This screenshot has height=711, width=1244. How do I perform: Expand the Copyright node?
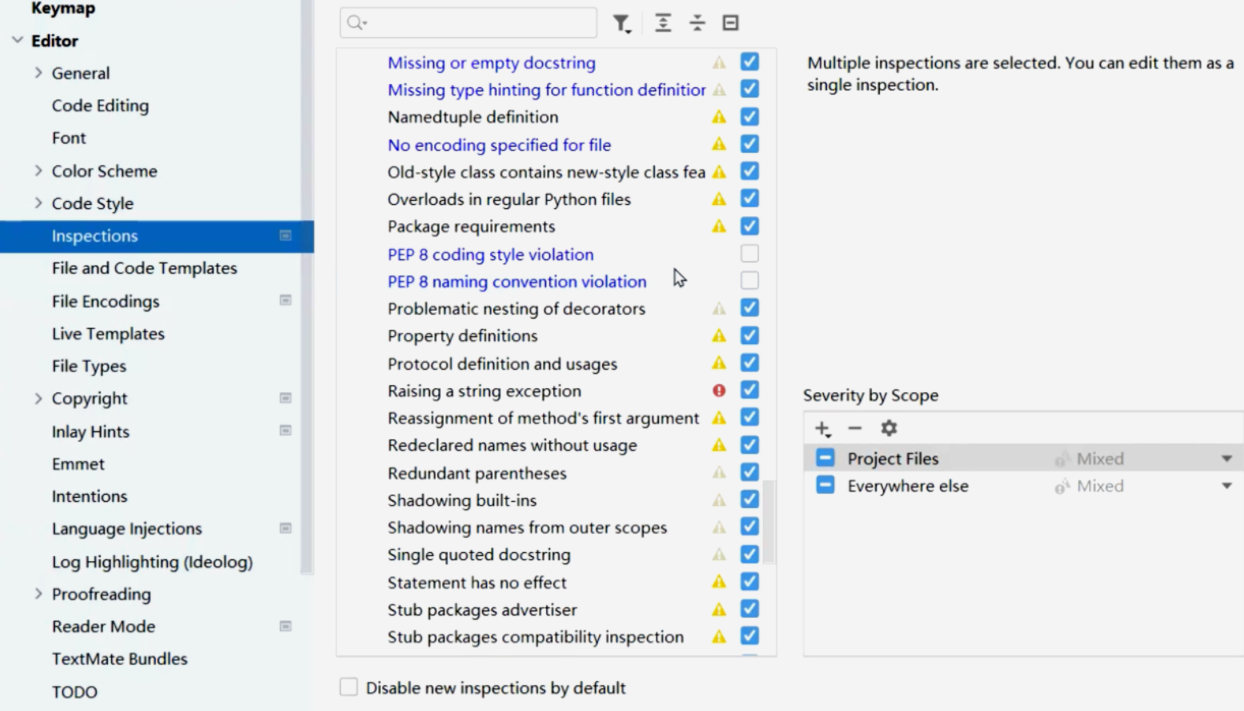(39, 398)
